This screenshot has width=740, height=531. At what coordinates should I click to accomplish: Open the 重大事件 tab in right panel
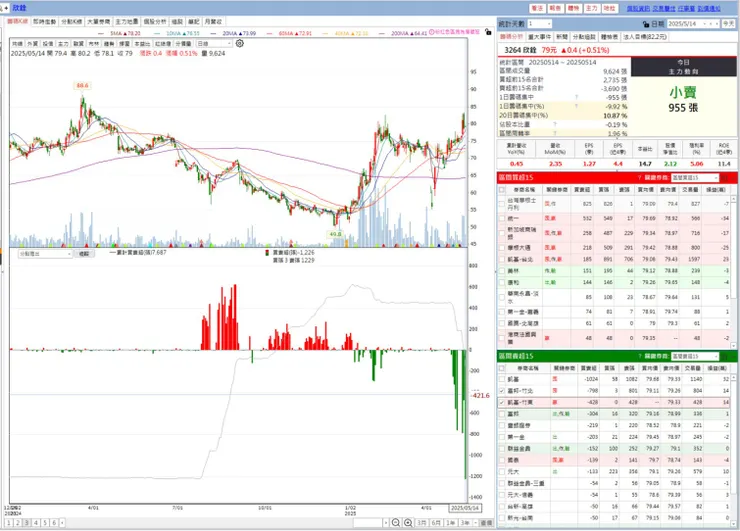(x=539, y=37)
